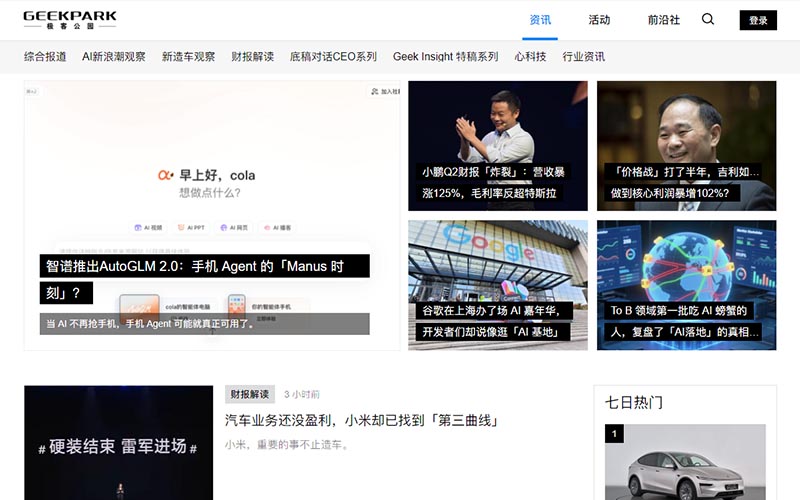Select the 财报解读 category in subnav
This screenshot has height=500, width=800.
[x=253, y=57]
